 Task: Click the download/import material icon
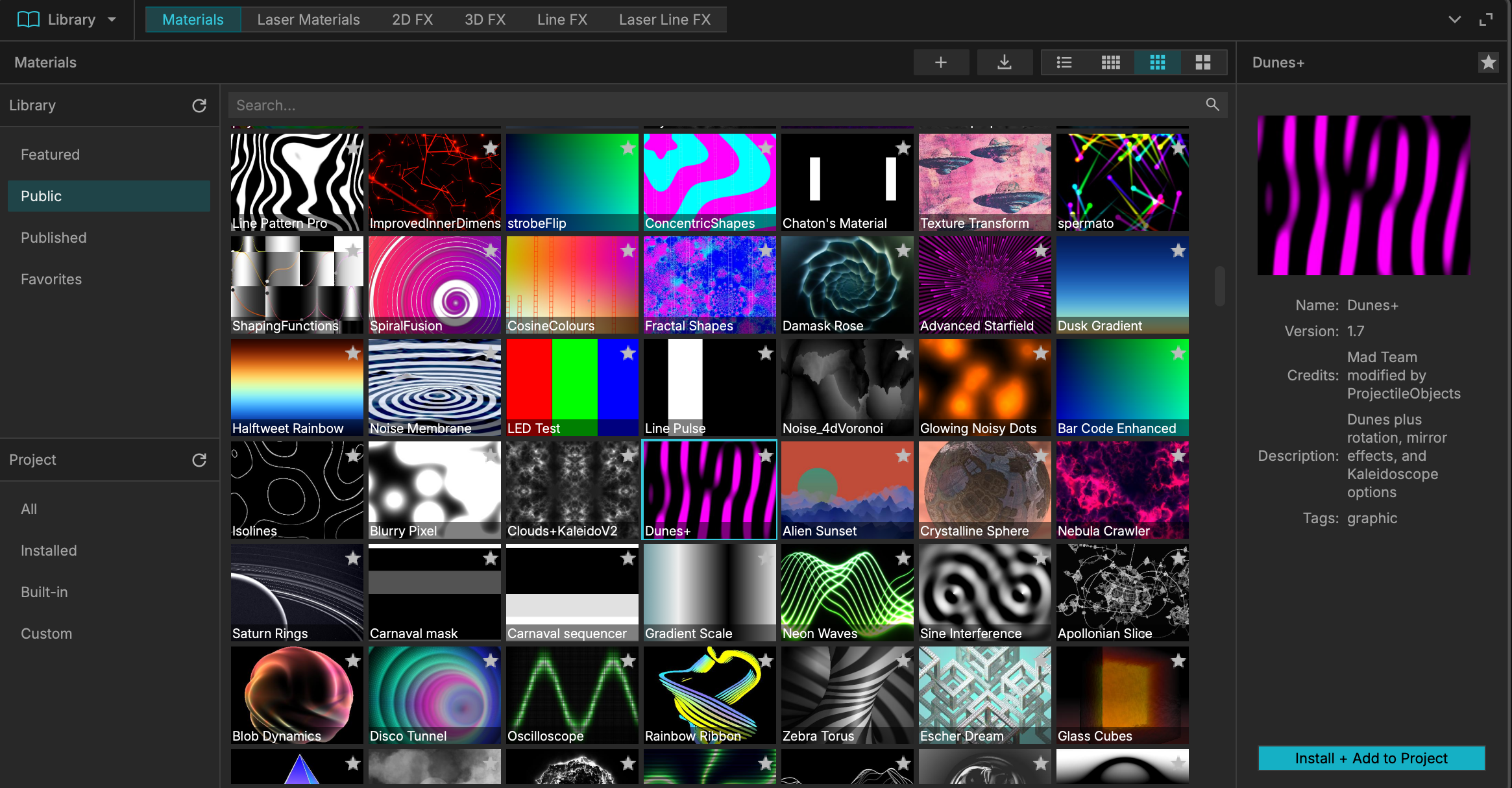(x=1005, y=62)
